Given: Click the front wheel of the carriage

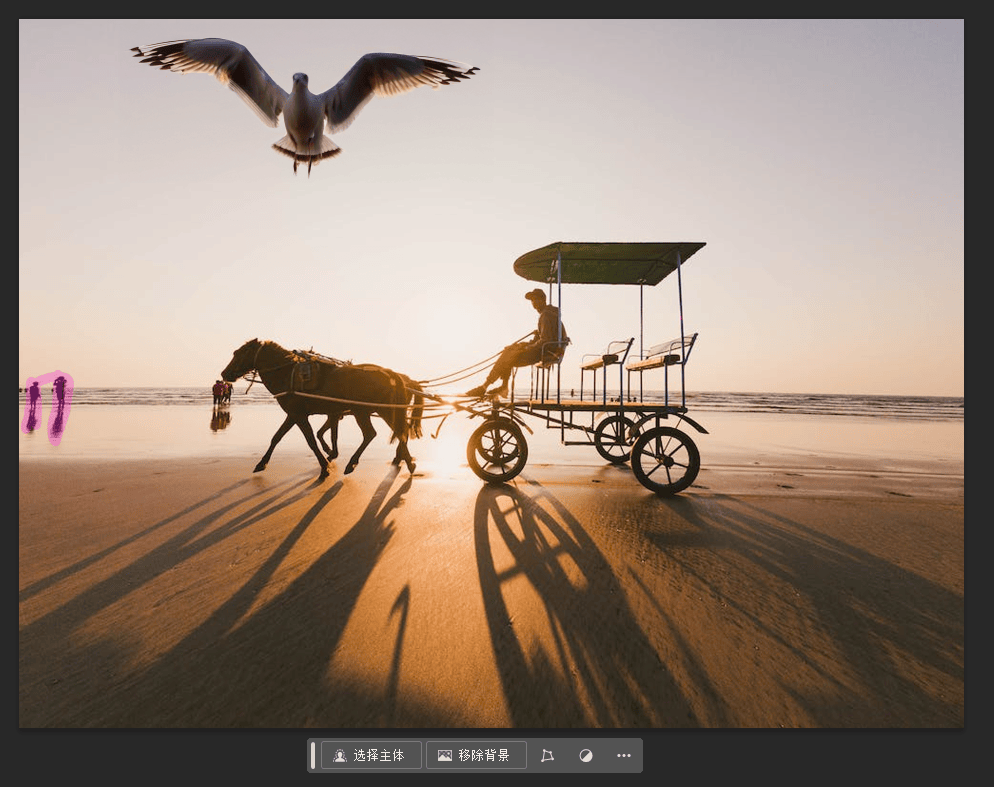Looking at the screenshot, I should pos(498,451).
